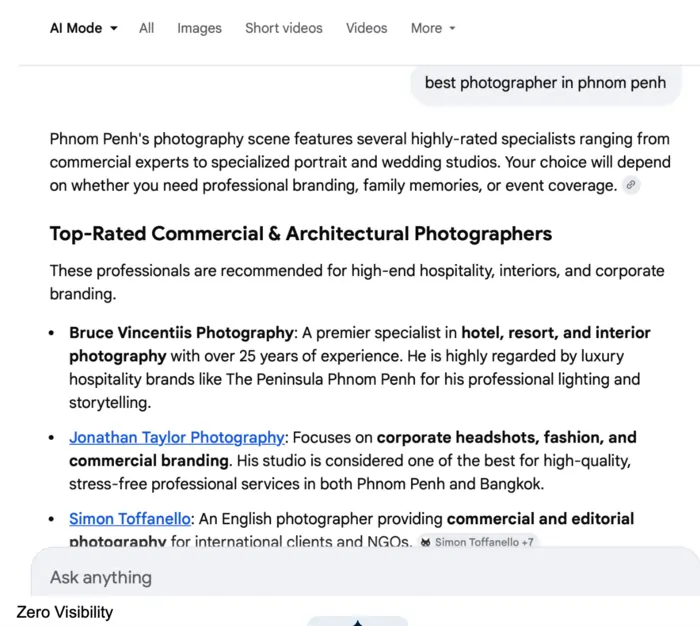Click the bold "commercial and editorial" text

coord(540,519)
